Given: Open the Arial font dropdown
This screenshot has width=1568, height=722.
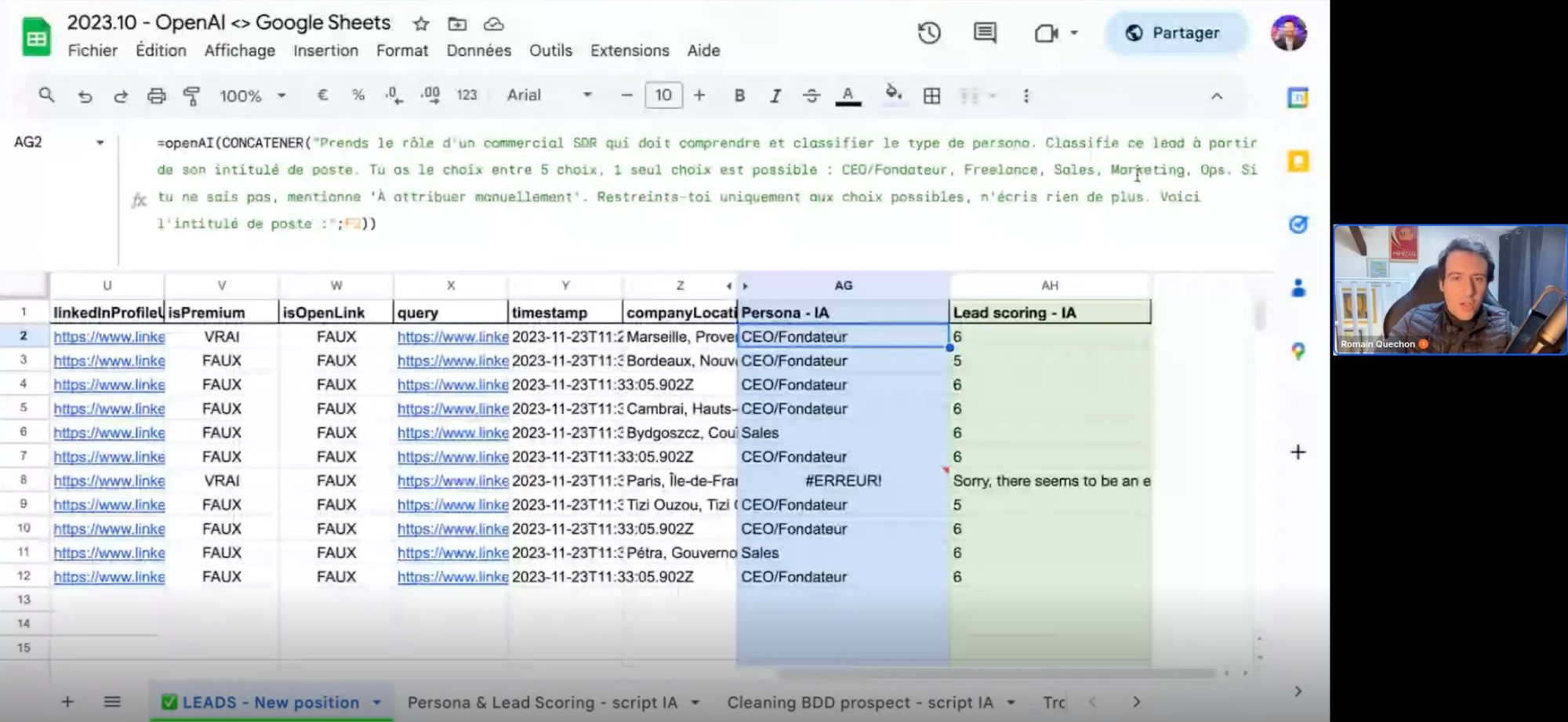Looking at the screenshot, I should coord(548,96).
